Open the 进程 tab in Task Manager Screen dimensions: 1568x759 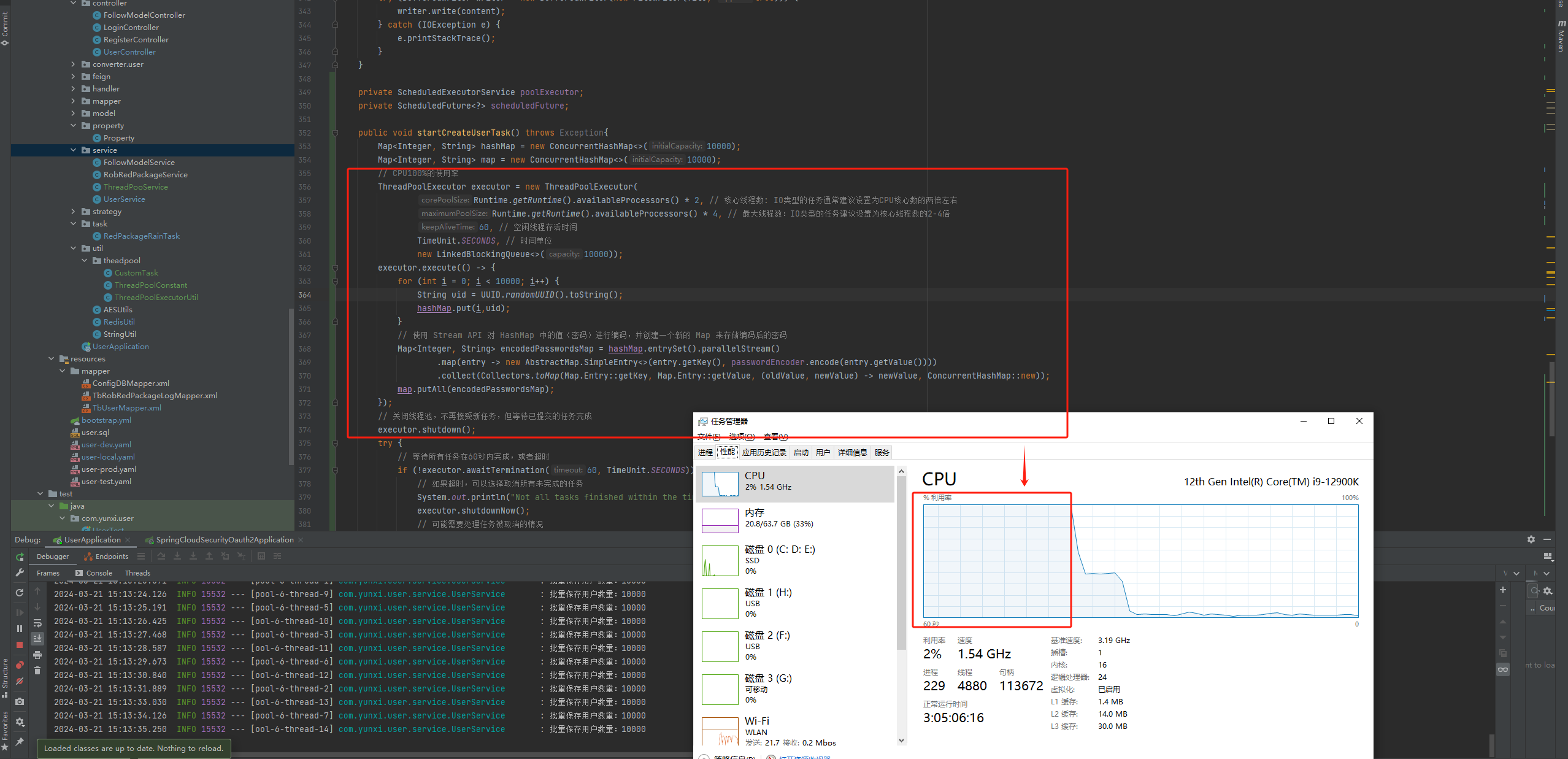click(x=705, y=453)
